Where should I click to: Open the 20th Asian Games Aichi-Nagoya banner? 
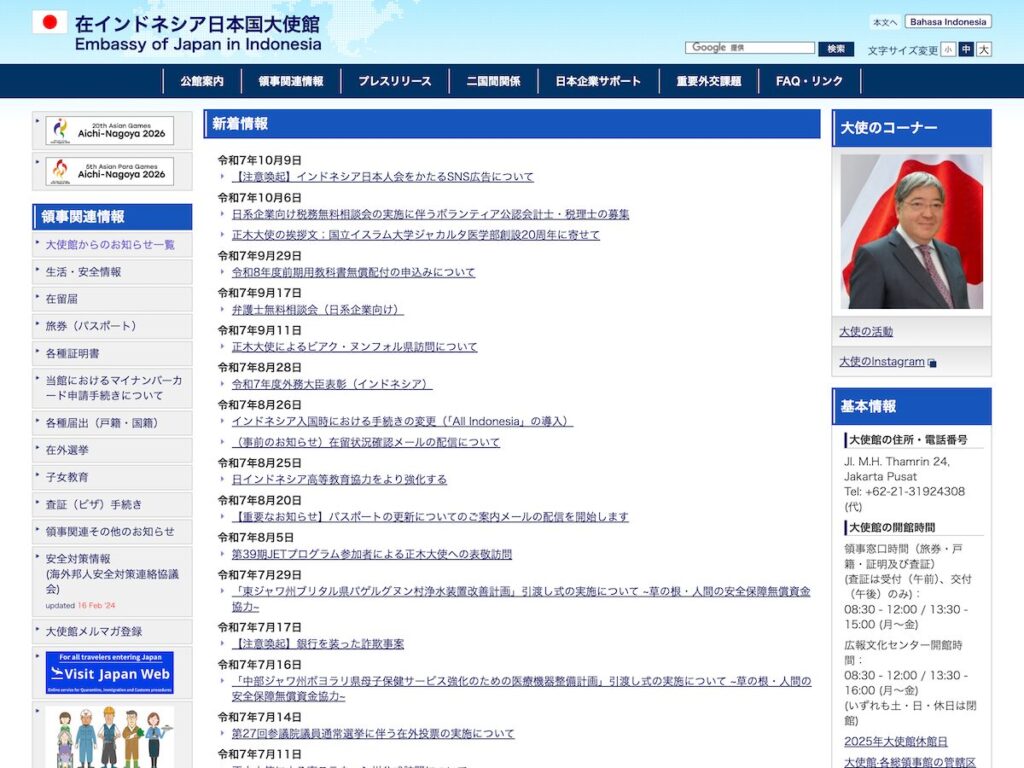pyautogui.click(x=109, y=131)
